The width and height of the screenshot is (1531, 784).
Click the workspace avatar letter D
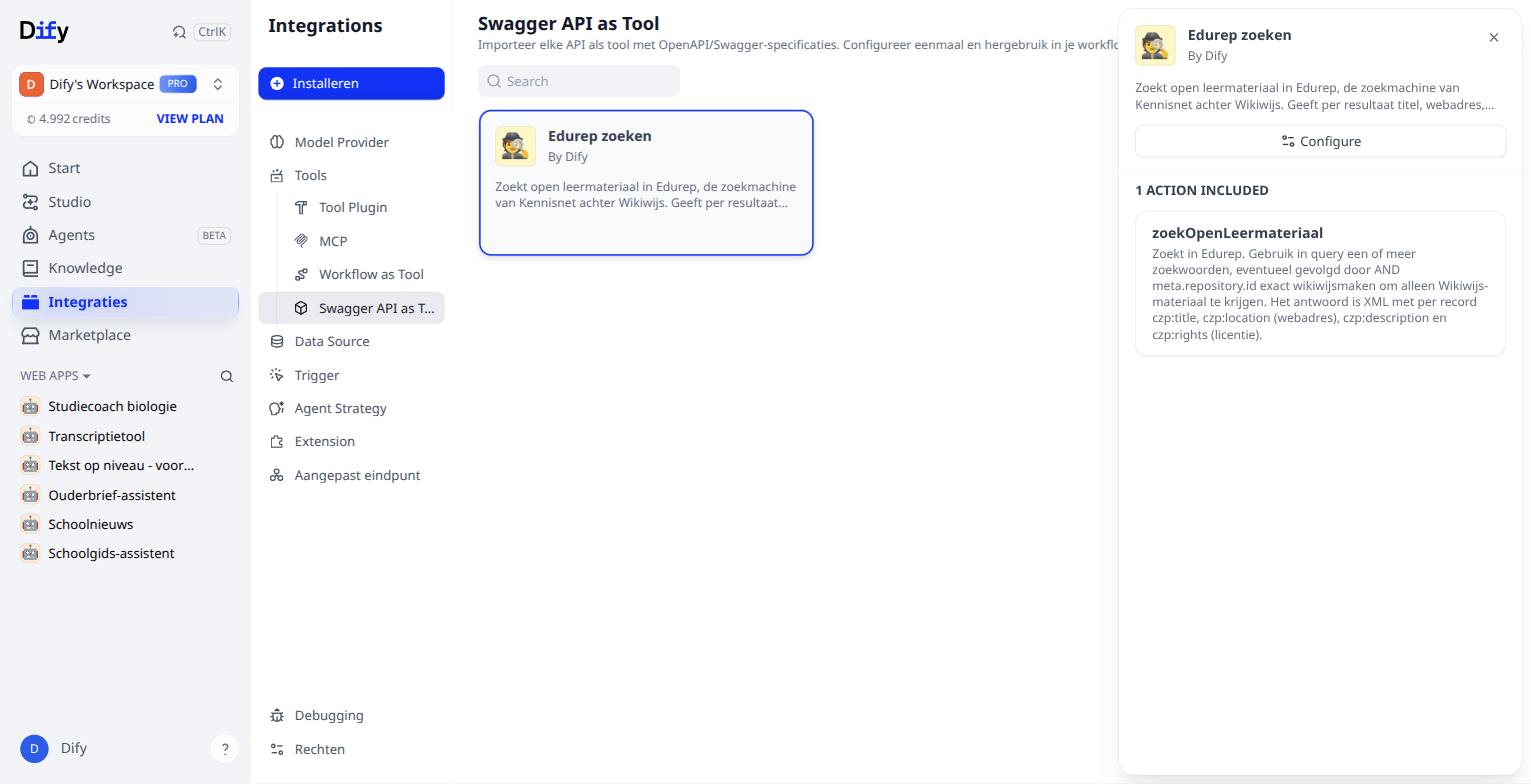[31, 84]
